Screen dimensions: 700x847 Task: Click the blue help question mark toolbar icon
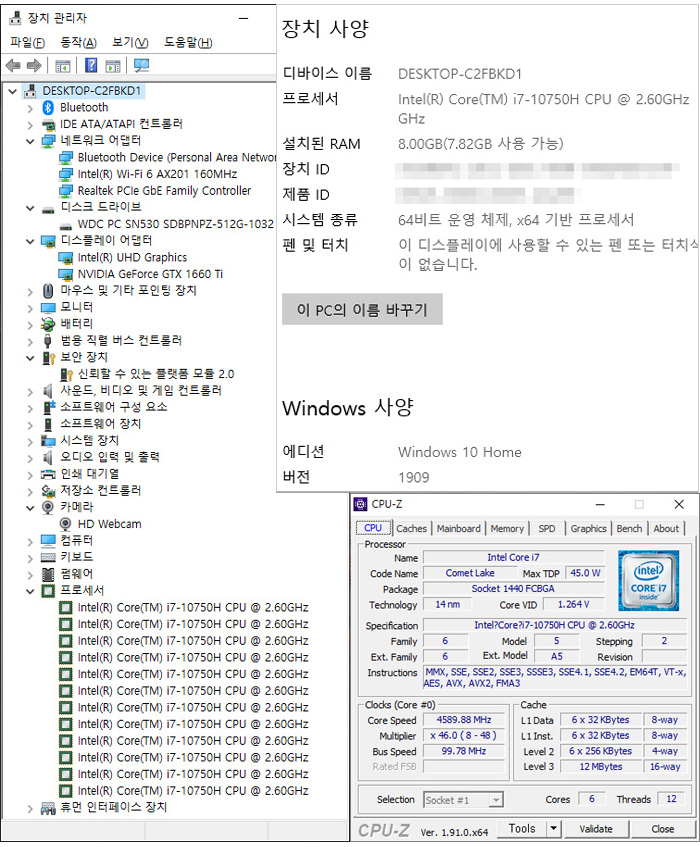pyautogui.click(x=91, y=66)
